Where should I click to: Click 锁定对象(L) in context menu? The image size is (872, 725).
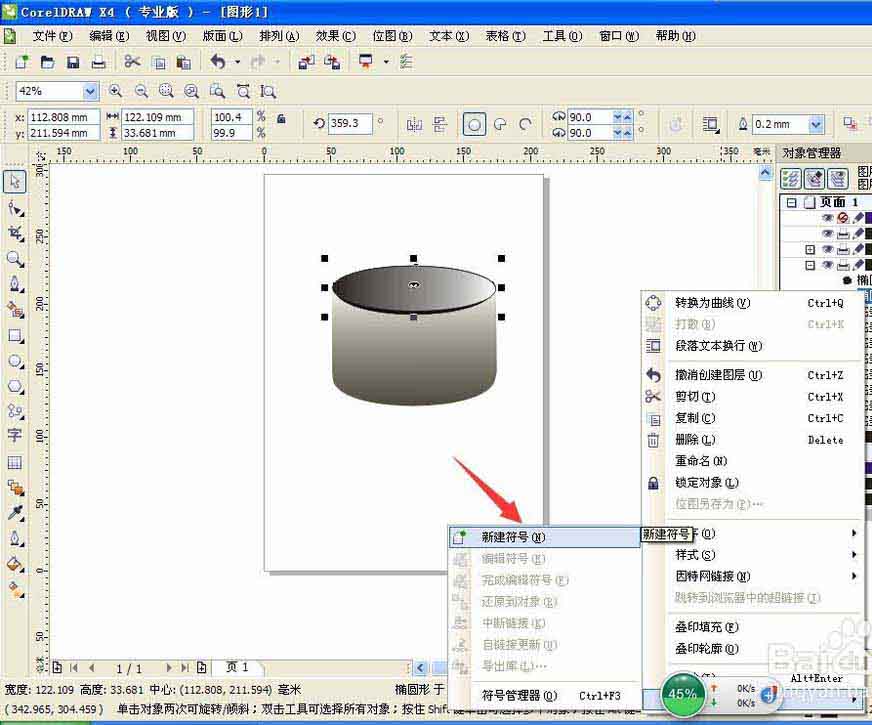click(754, 483)
